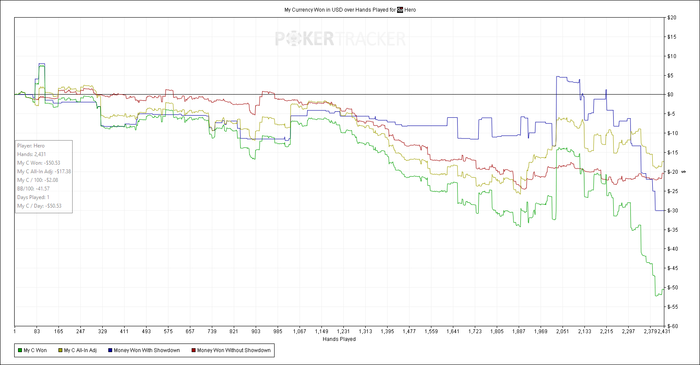Click the 575 tick label on the x-axis
700x365 pixels.
[x=168, y=332]
